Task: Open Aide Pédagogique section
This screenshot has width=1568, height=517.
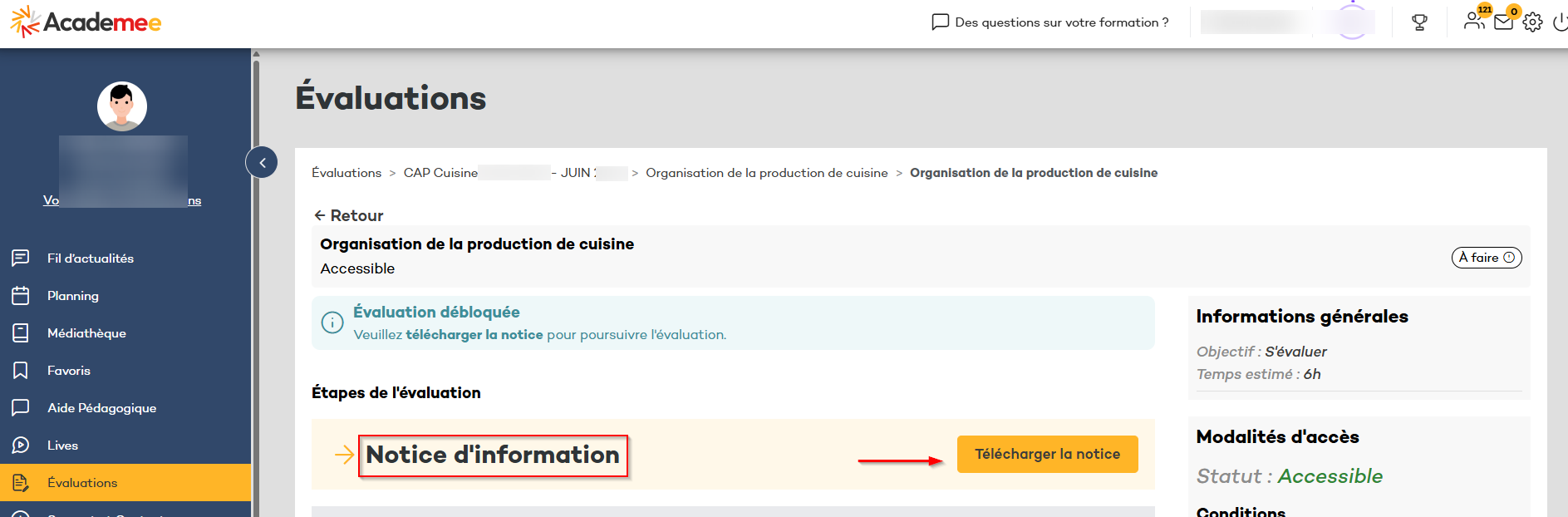Action: [101, 408]
